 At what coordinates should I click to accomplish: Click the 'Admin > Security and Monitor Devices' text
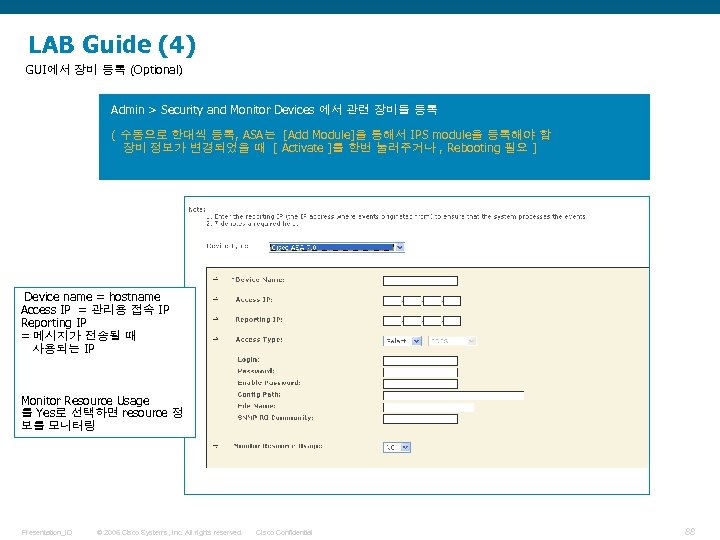[x=212, y=110]
